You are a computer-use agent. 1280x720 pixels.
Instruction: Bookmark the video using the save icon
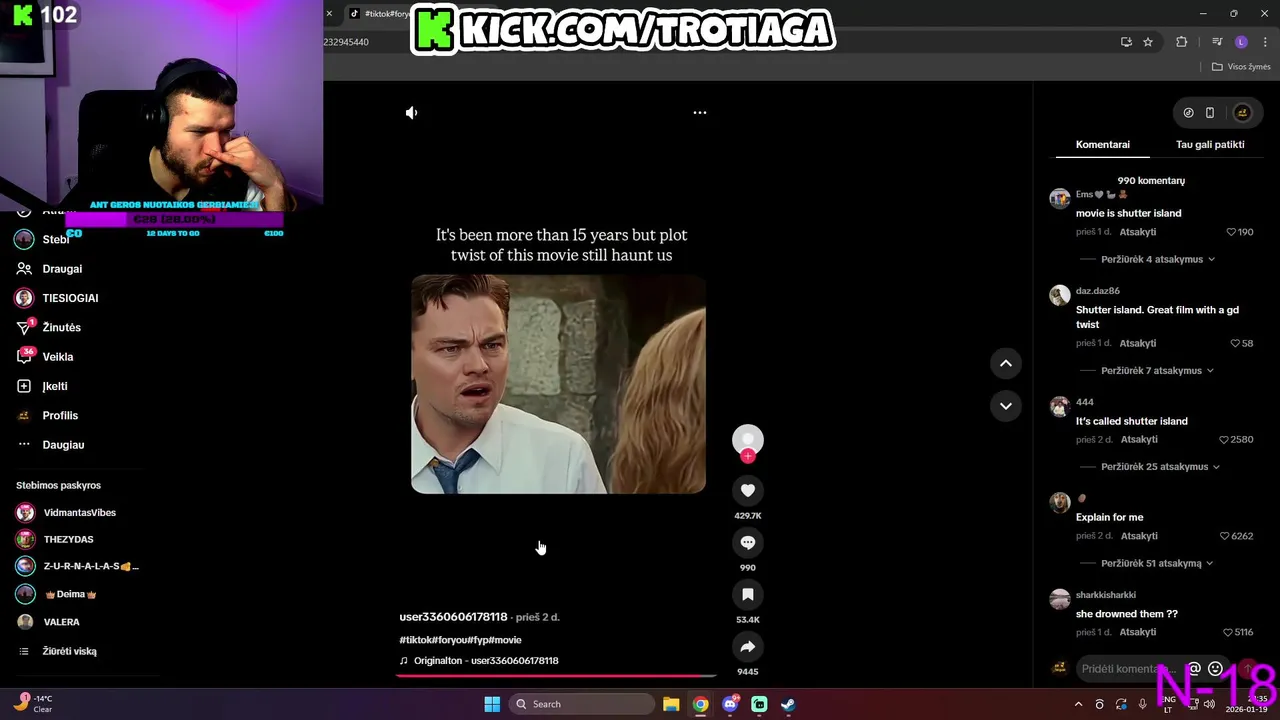pos(748,594)
